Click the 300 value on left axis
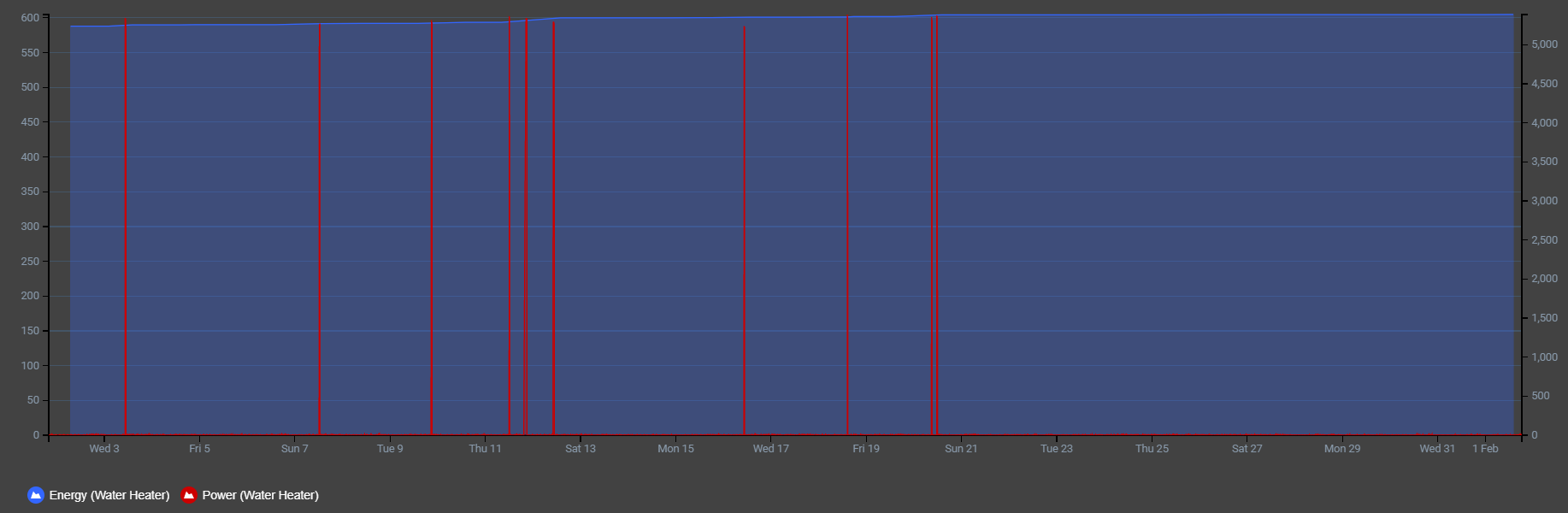Image resolution: width=1568 pixels, height=513 pixels. click(x=30, y=227)
